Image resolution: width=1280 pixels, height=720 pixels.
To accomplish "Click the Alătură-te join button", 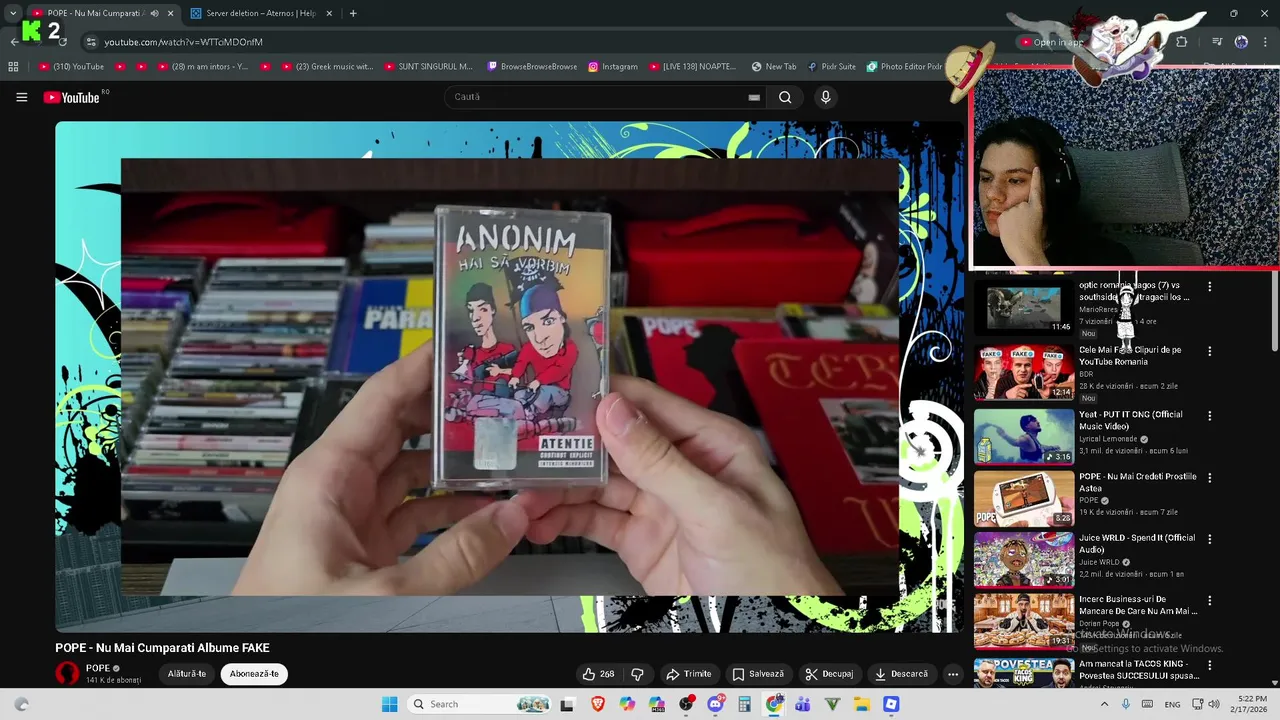I will [187, 674].
